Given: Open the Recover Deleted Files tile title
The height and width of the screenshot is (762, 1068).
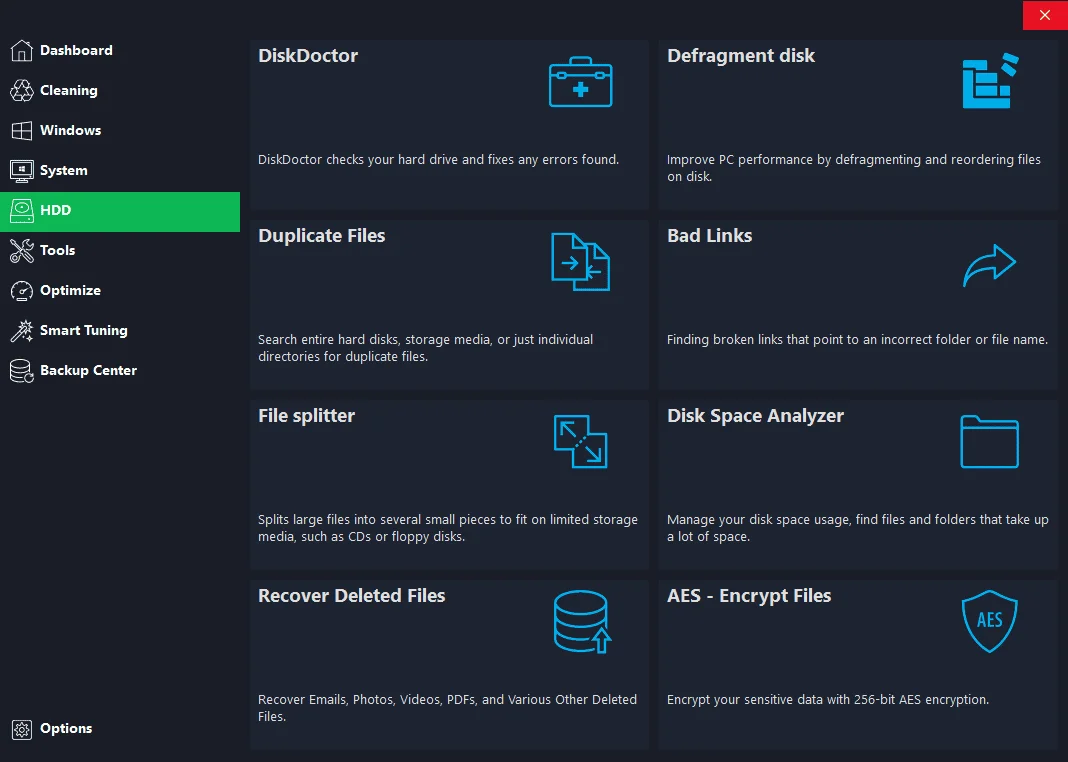Looking at the screenshot, I should 351,596.
